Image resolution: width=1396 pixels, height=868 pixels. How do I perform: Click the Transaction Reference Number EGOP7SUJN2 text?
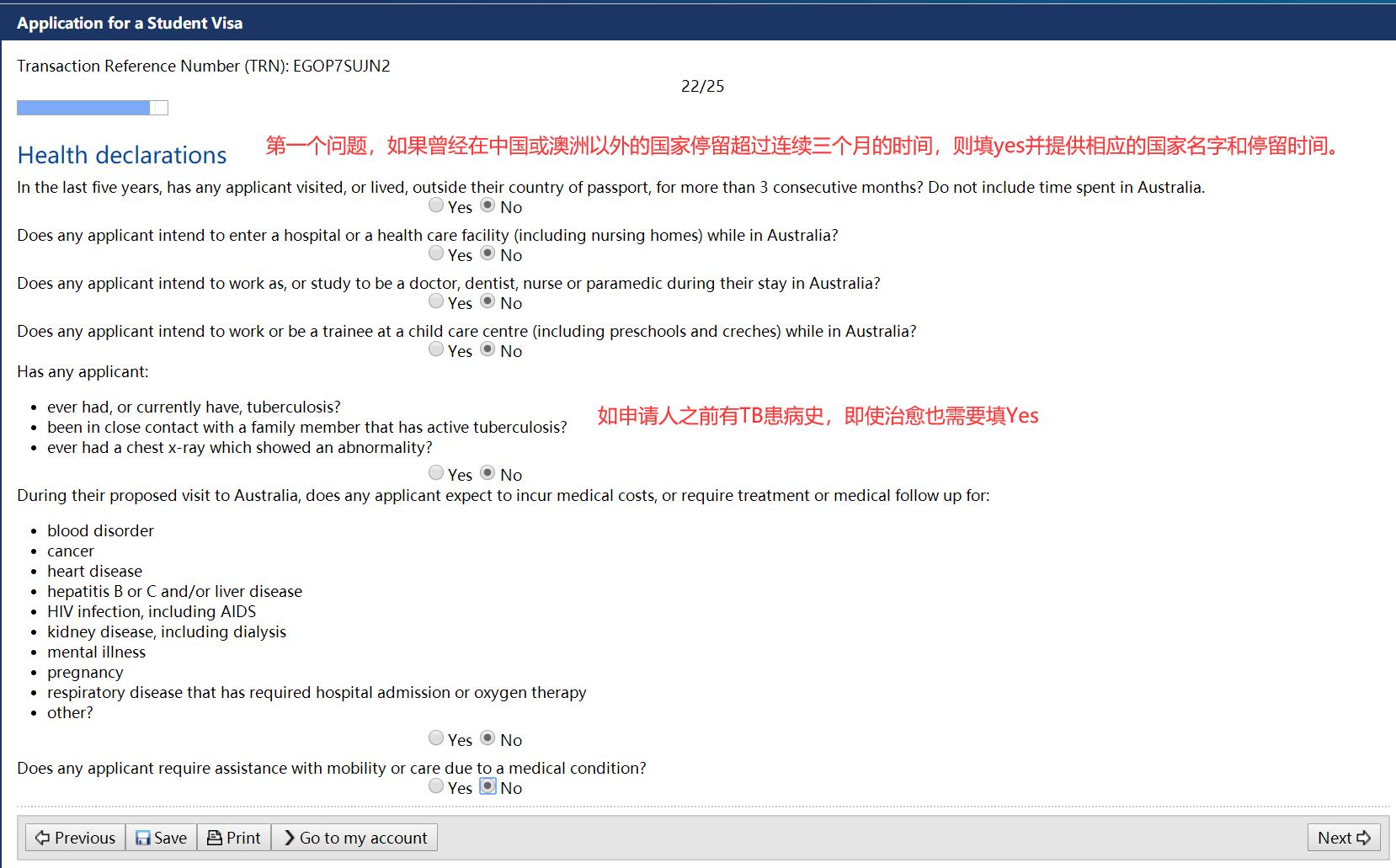click(x=204, y=66)
